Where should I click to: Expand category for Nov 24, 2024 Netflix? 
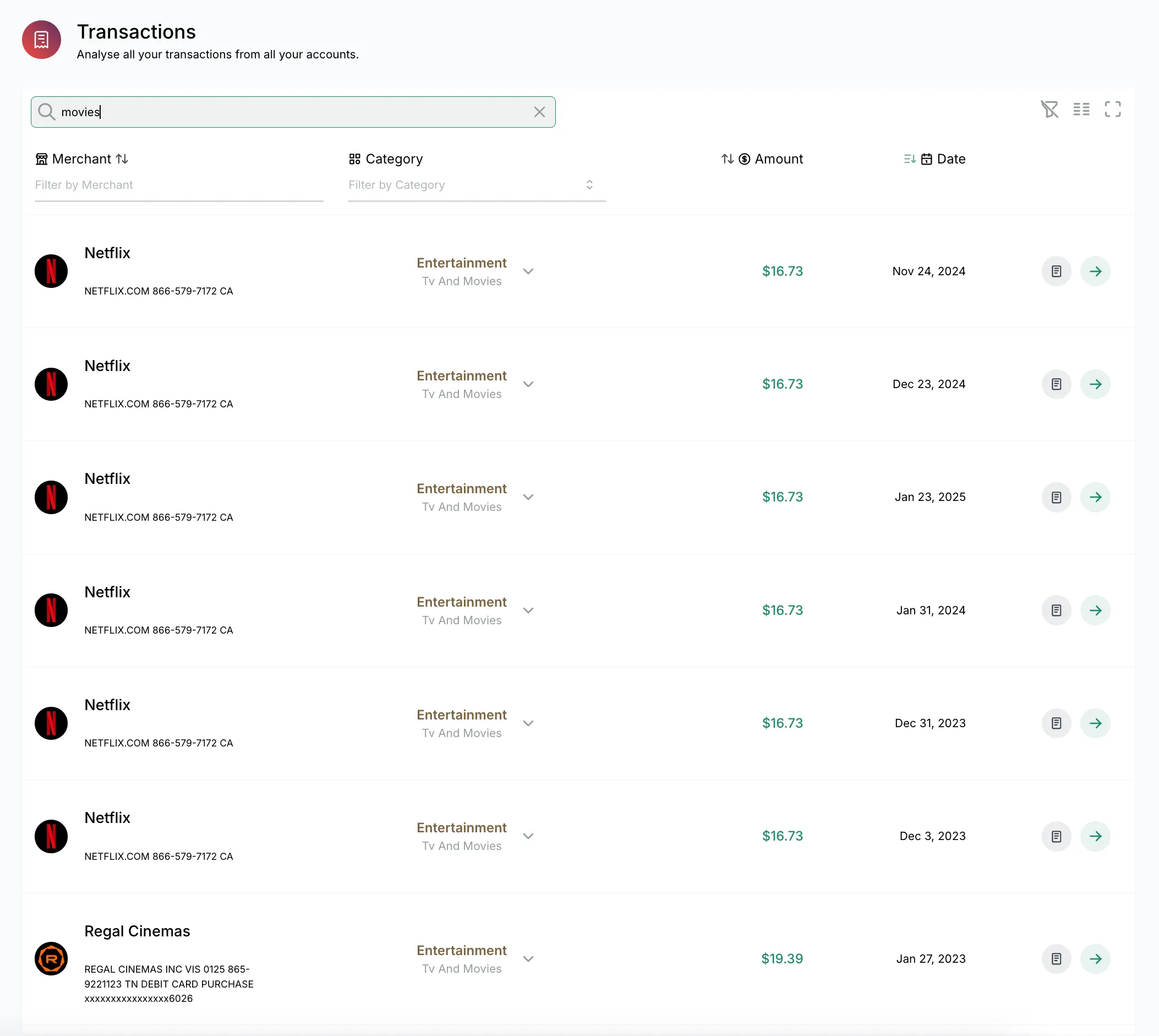point(528,271)
